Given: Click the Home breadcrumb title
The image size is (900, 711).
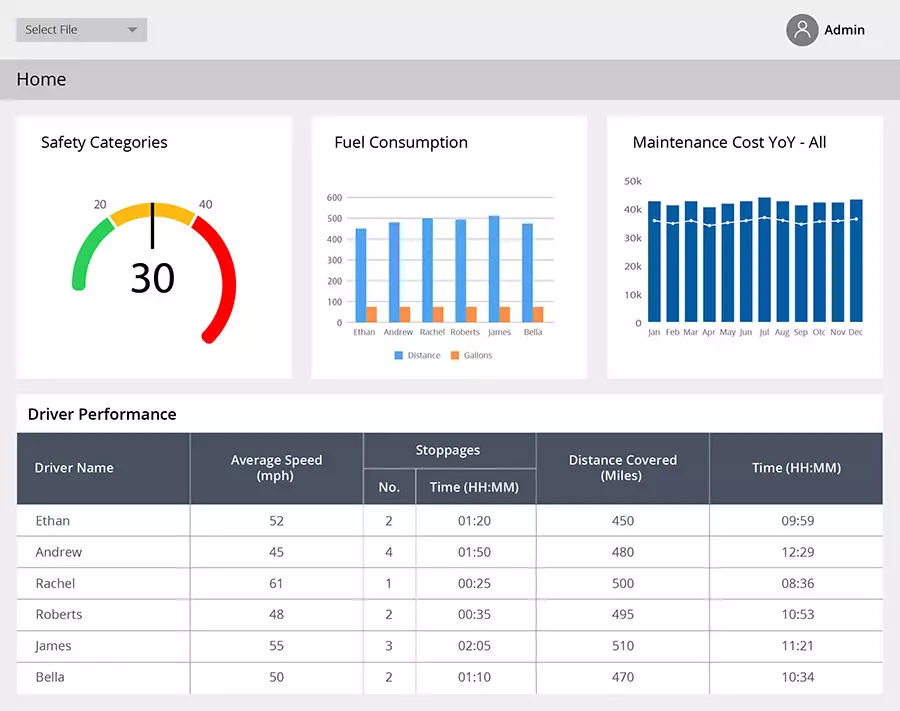Looking at the screenshot, I should tap(41, 80).
